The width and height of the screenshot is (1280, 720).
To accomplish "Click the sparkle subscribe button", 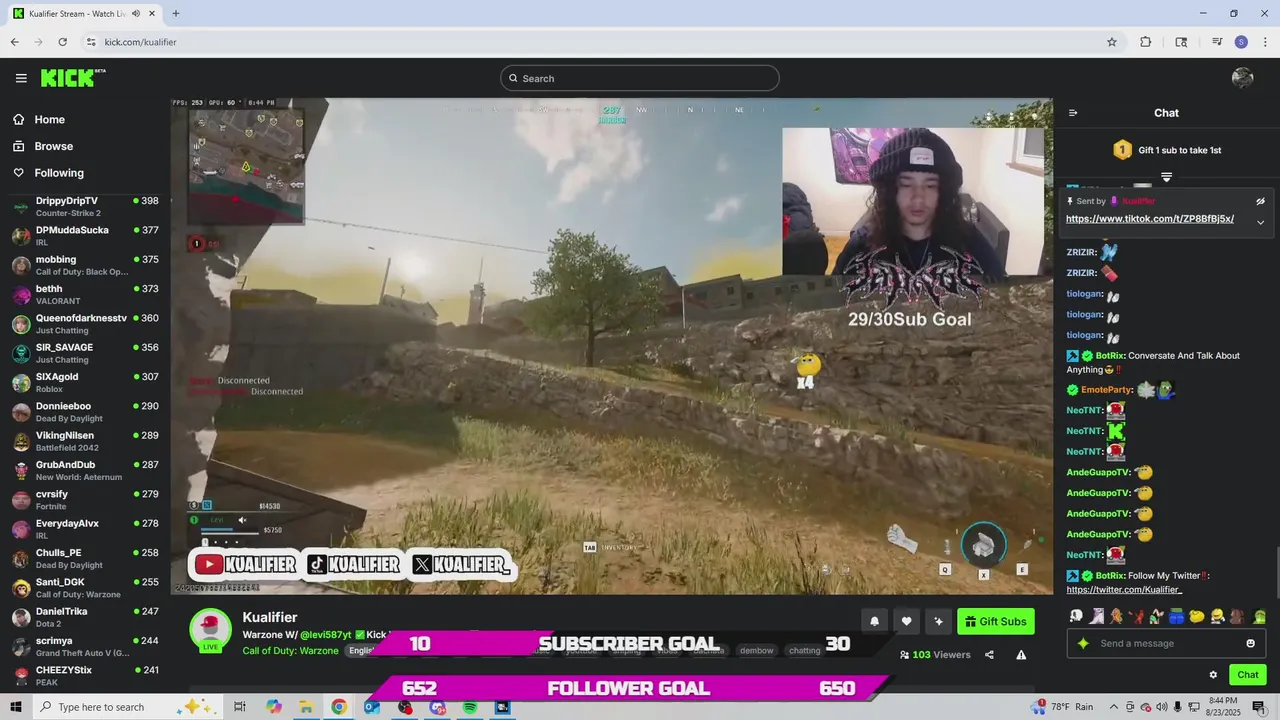I will click(938, 621).
